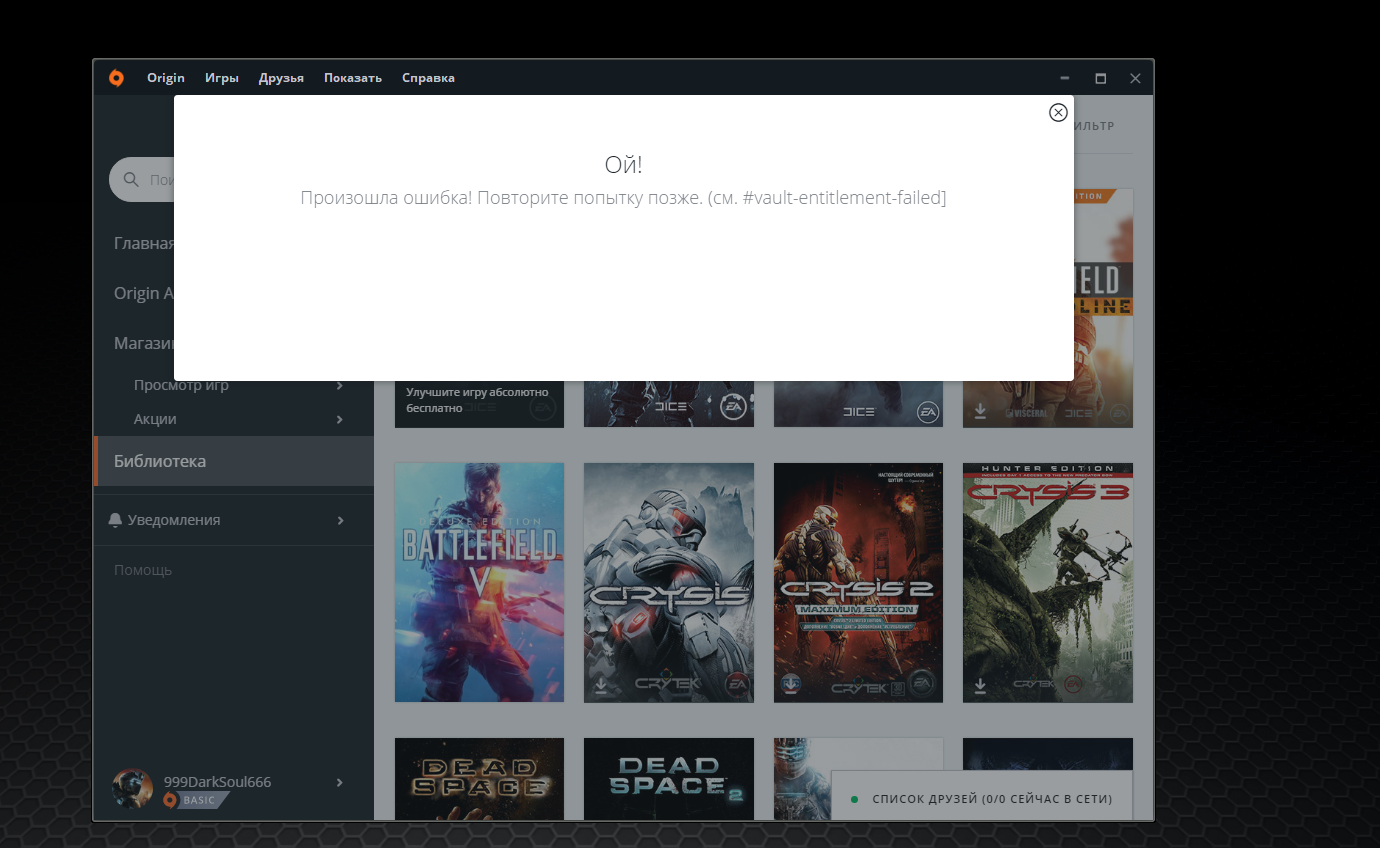Maximize the Origin window
The image size is (1380, 848).
[1100, 78]
